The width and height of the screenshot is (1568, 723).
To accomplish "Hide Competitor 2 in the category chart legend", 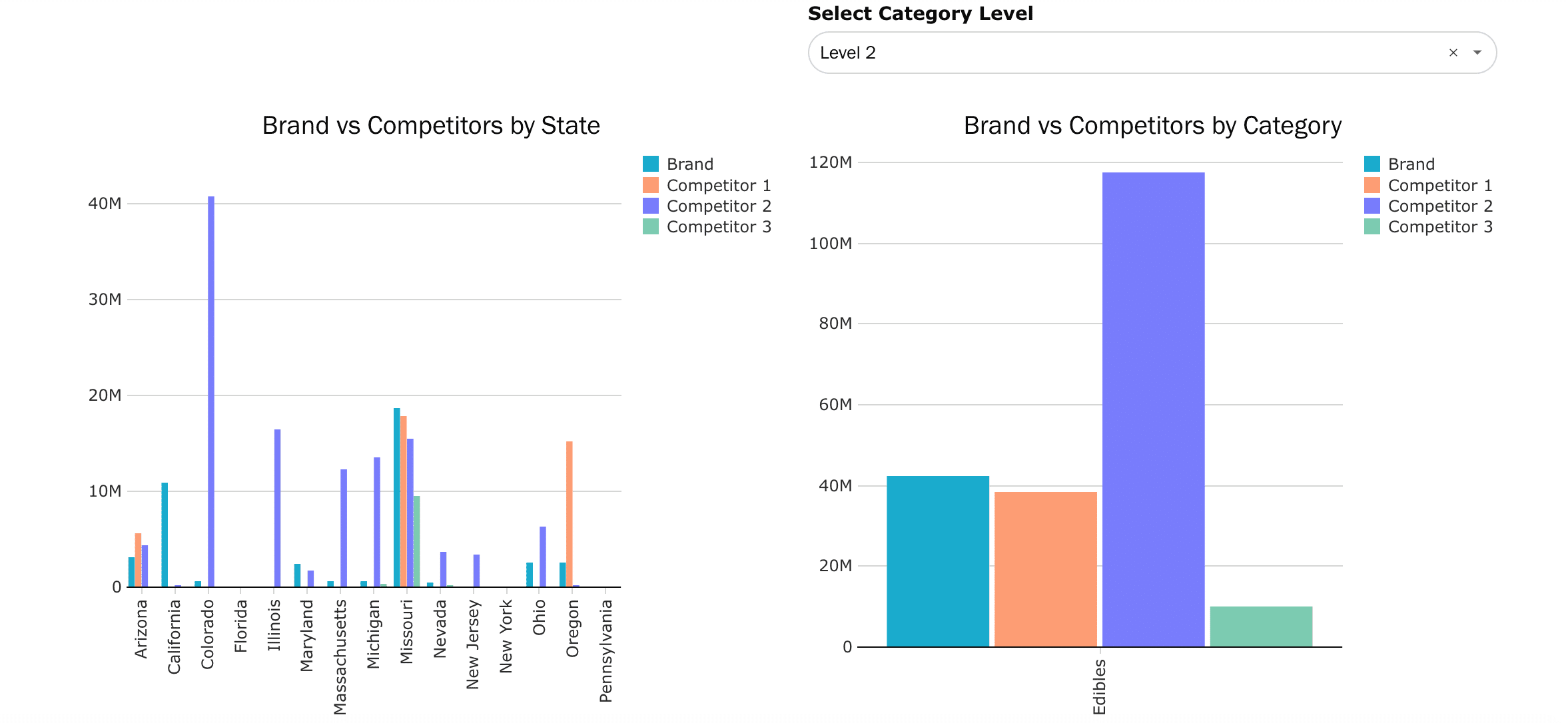I will [1440, 206].
